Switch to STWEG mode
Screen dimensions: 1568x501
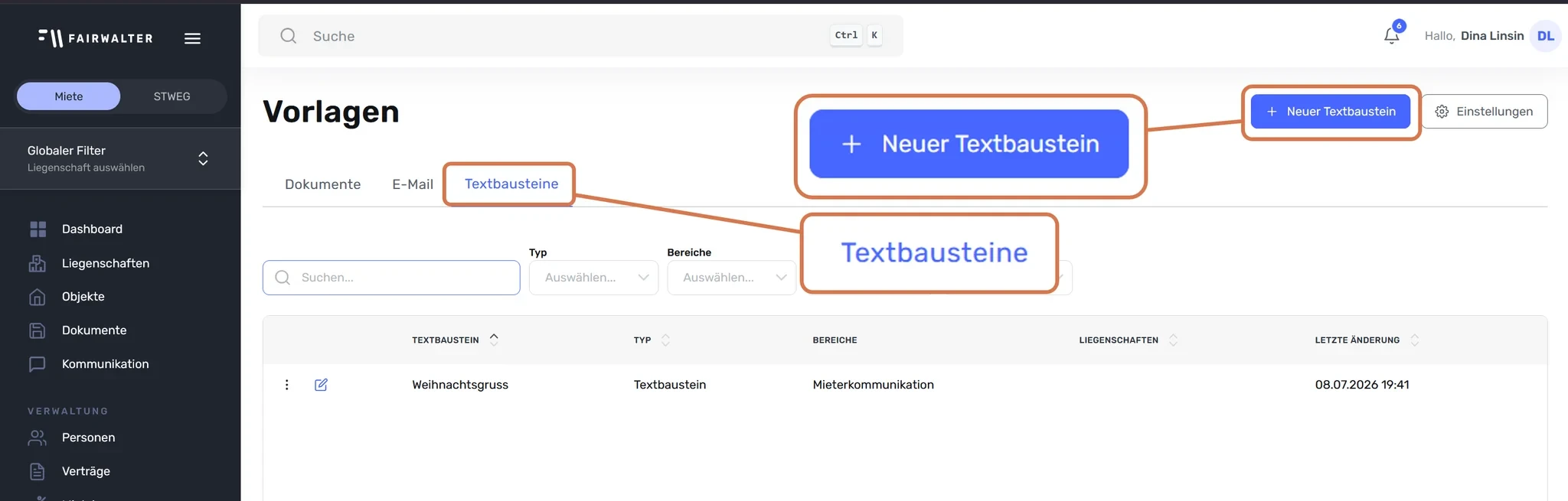[x=172, y=96]
